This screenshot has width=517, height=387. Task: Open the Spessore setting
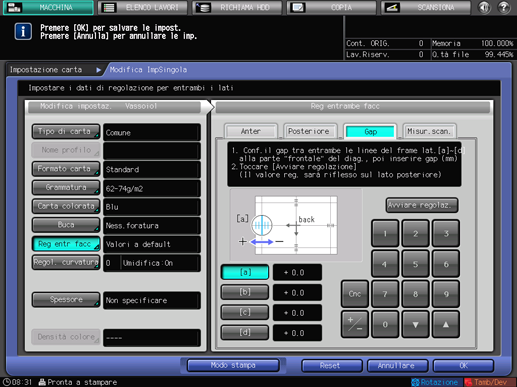[x=66, y=300]
